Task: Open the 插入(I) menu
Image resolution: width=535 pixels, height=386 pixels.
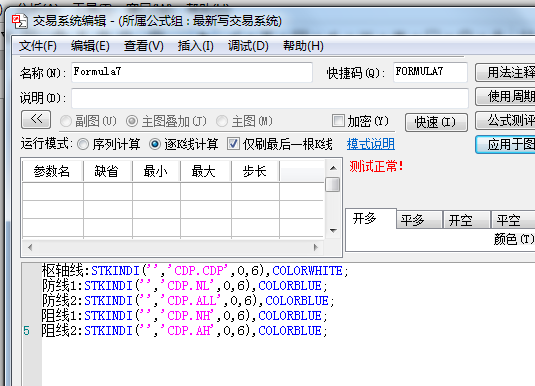Action: click(x=196, y=46)
